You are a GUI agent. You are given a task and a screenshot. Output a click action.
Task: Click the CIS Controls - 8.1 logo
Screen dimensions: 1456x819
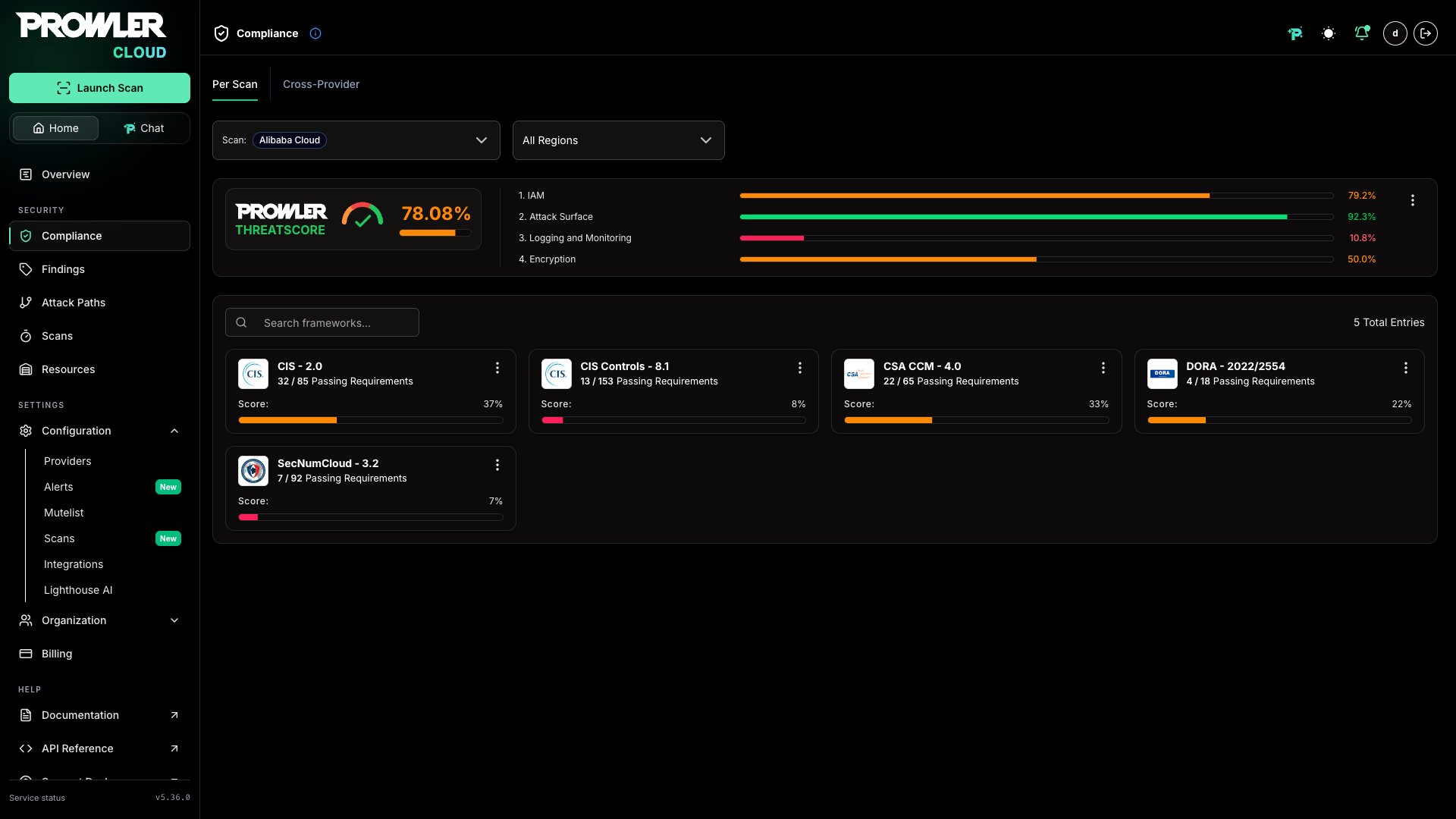click(x=557, y=374)
